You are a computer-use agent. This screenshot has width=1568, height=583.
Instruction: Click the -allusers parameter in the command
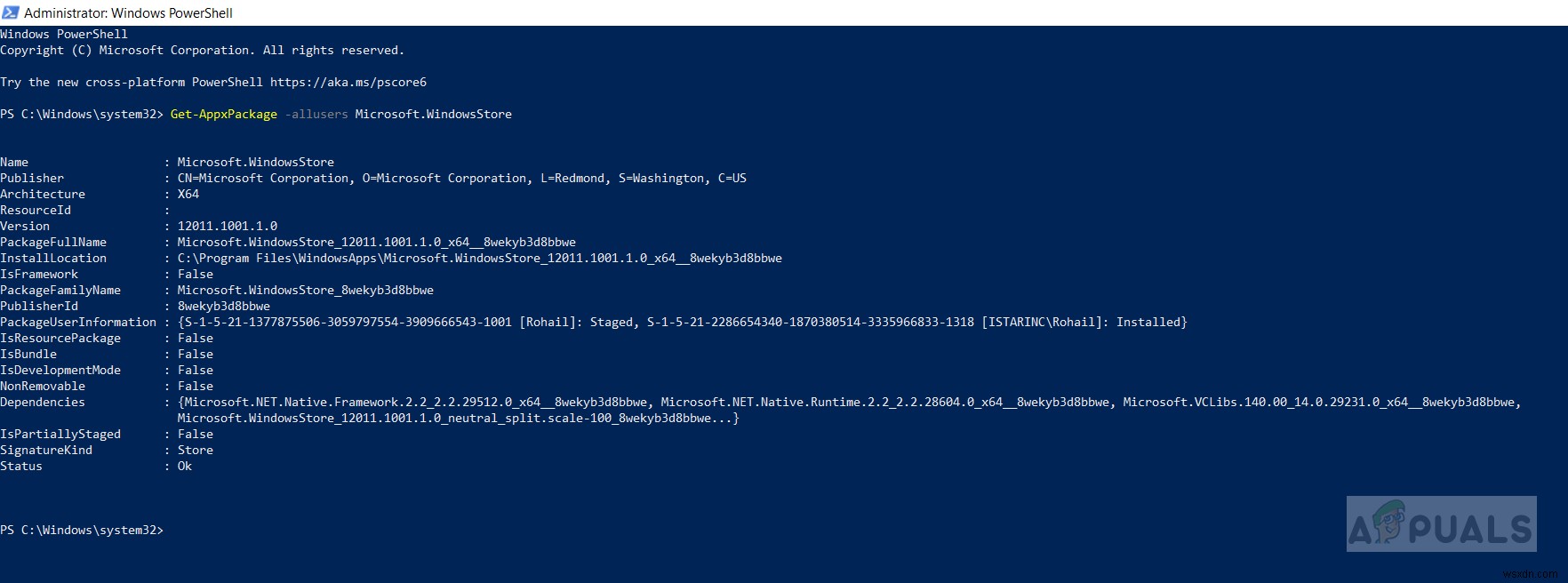[x=316, y=114]
